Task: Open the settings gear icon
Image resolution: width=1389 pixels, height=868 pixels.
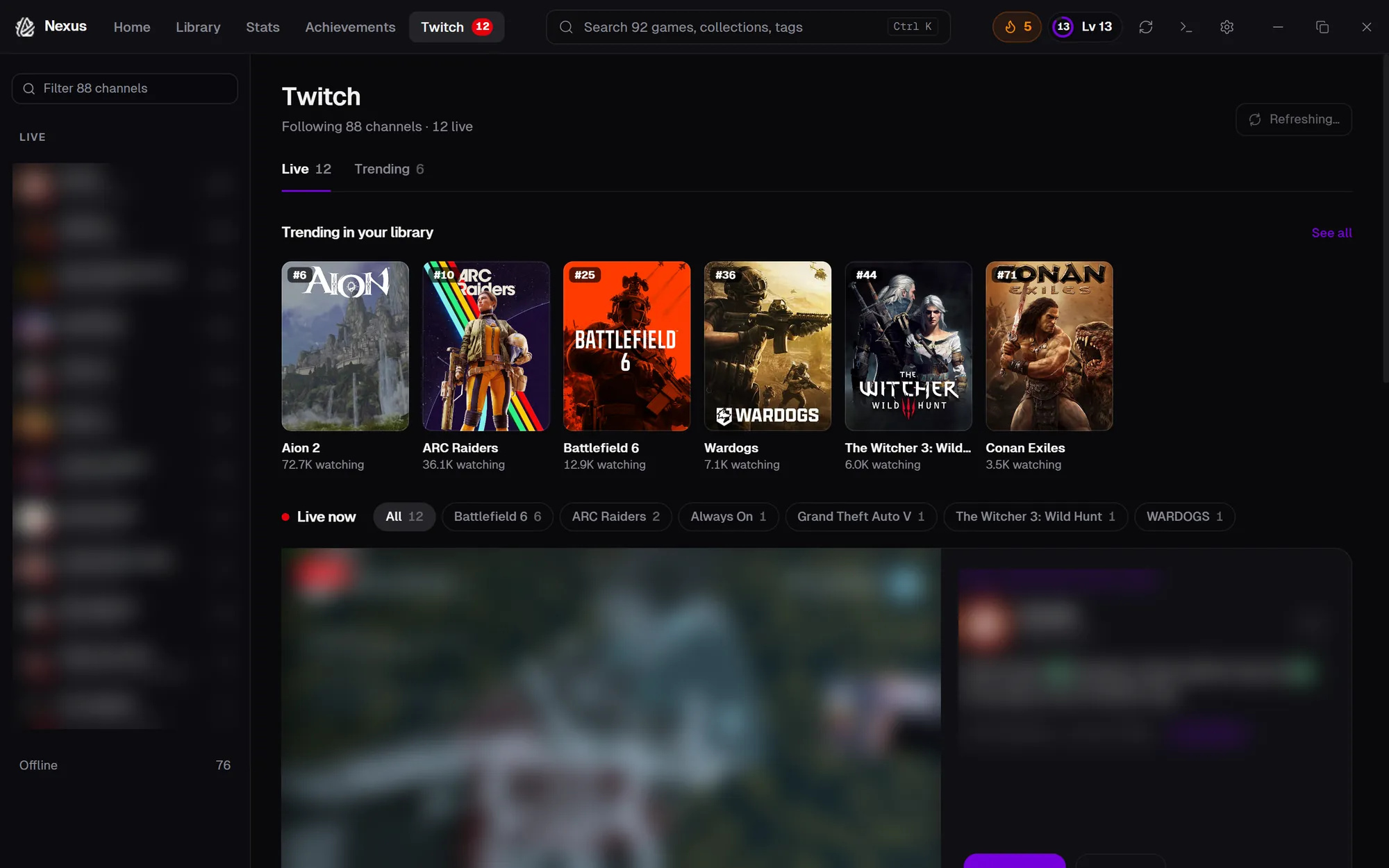Action: tap(1227, 27)
